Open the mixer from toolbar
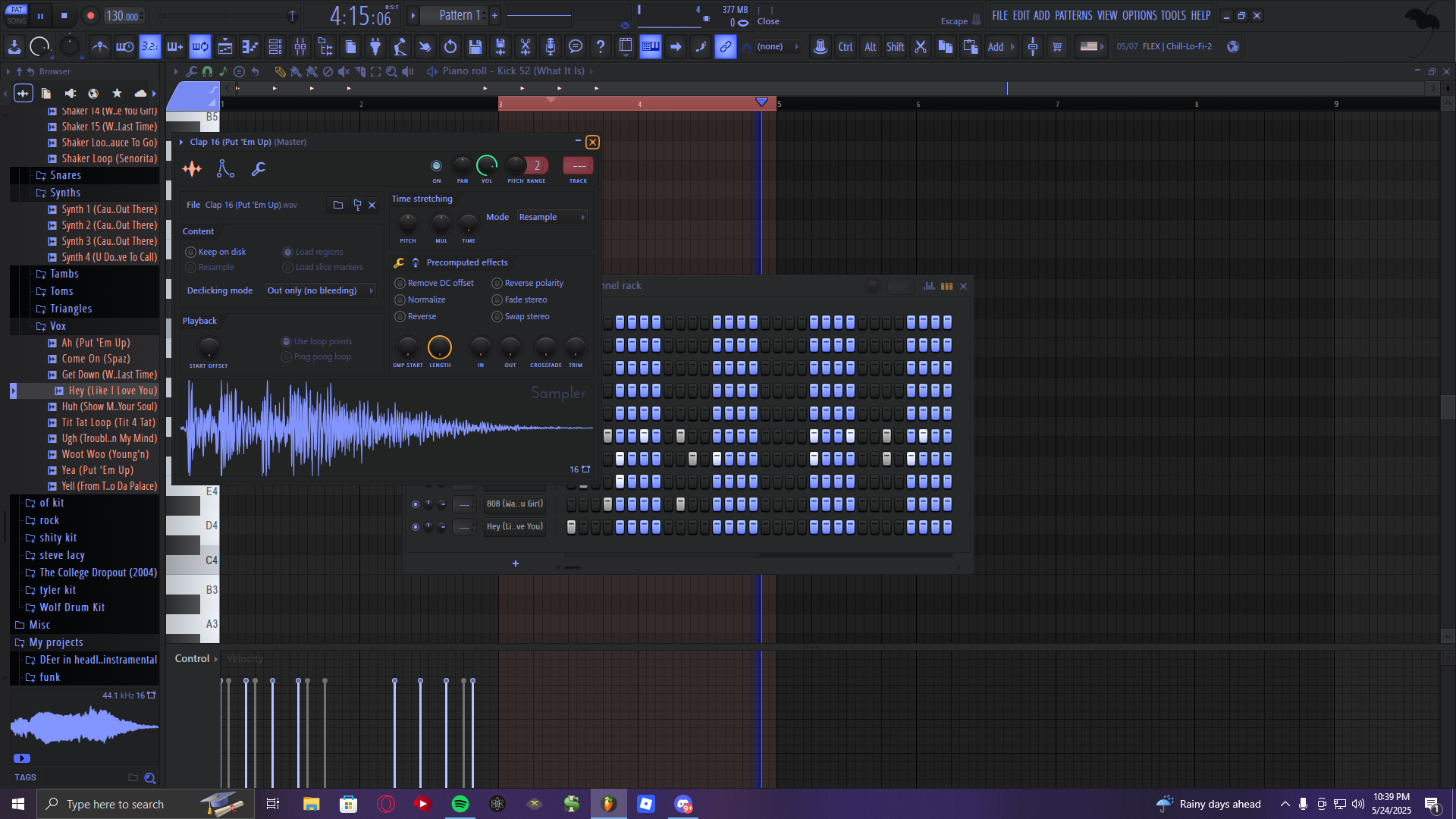The height and width of the screenshot is (819, 1456). pos(300,47)
